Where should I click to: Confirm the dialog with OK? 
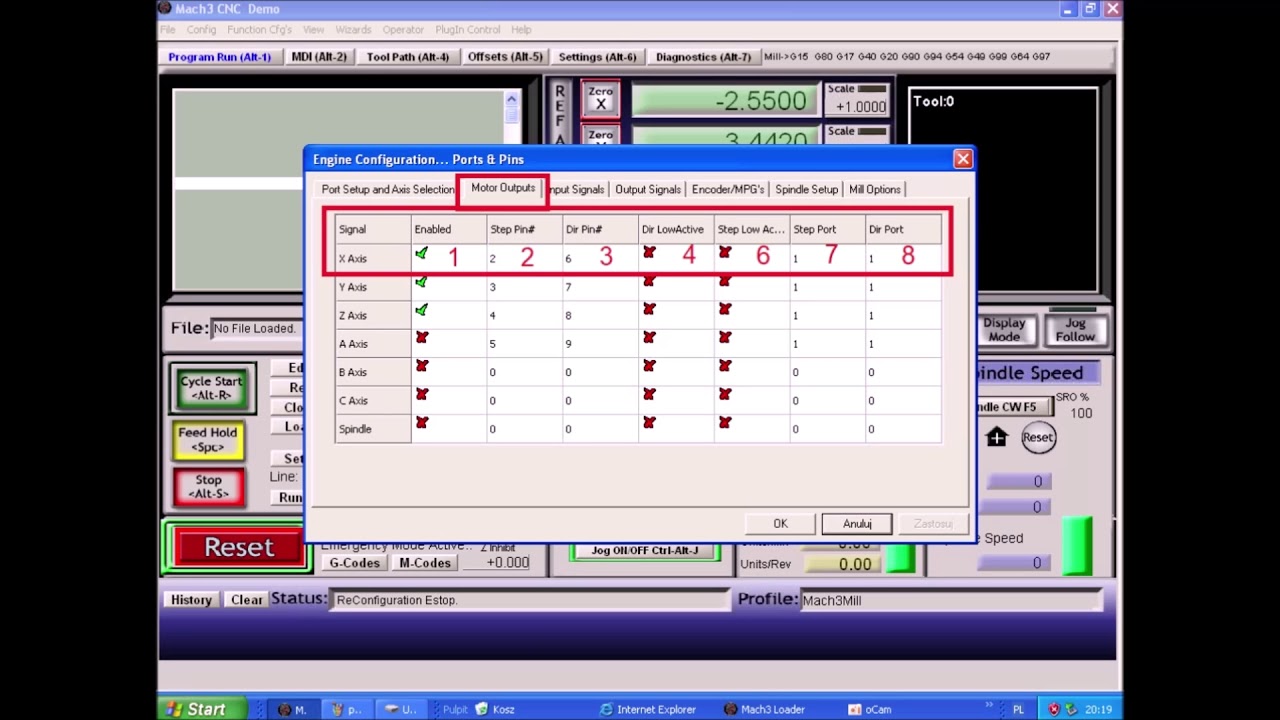point(780,524)
